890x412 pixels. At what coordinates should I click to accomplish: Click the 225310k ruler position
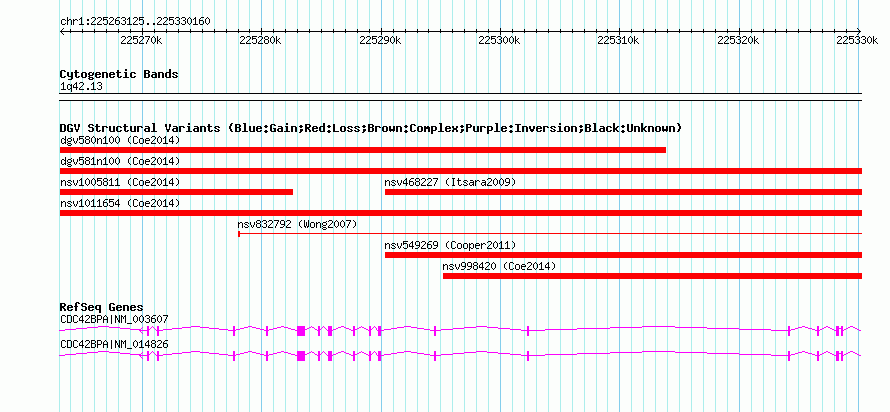619,41
